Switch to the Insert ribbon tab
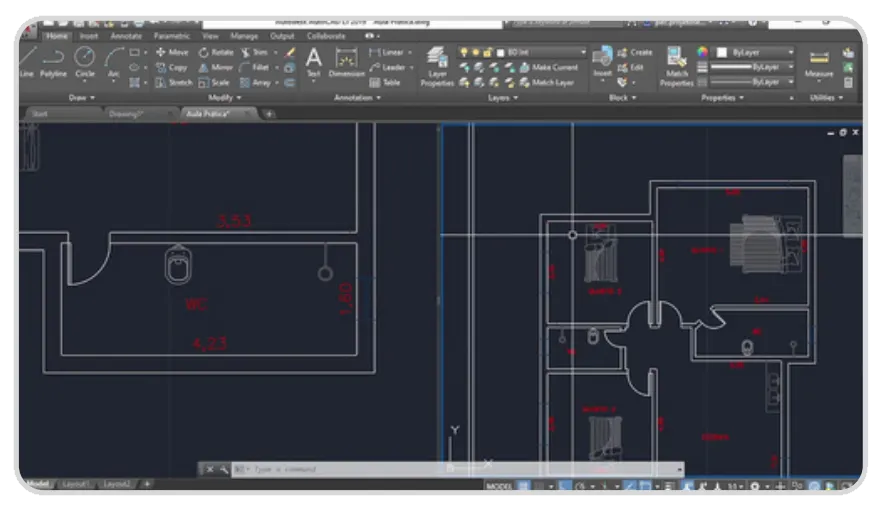This screenshot has width=885, height=507. click(89, 36)
